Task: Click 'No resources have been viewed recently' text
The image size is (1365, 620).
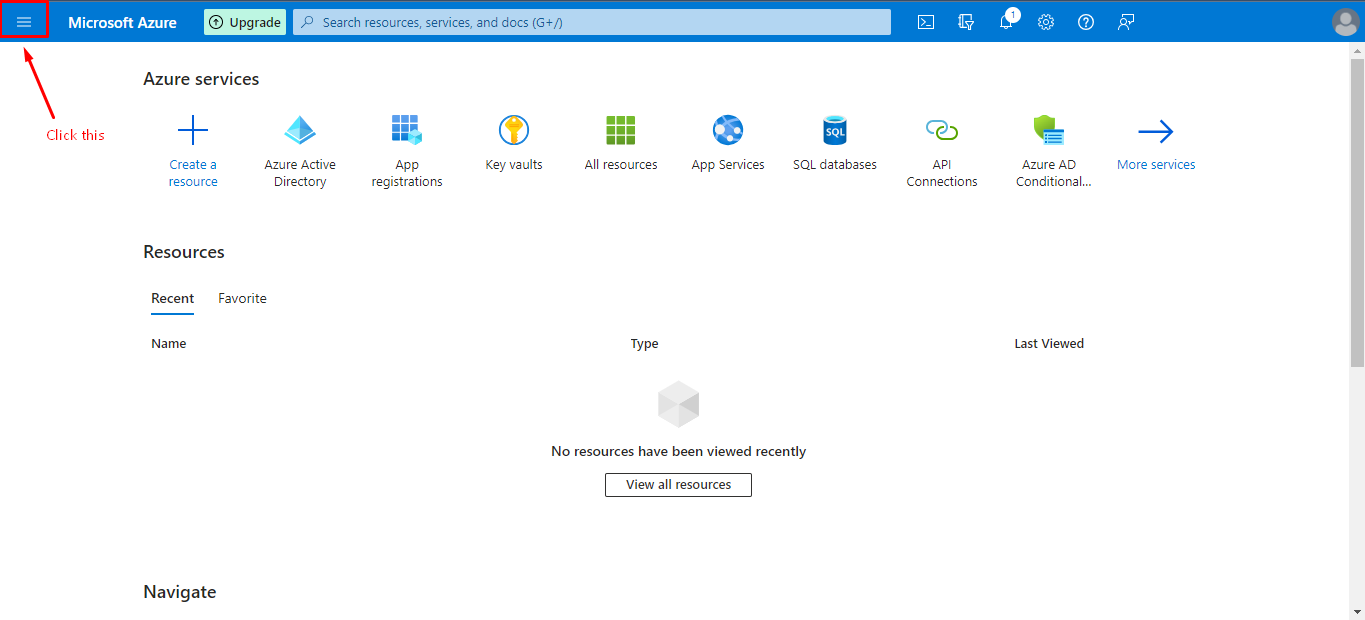Action: (x=678, y=451)
